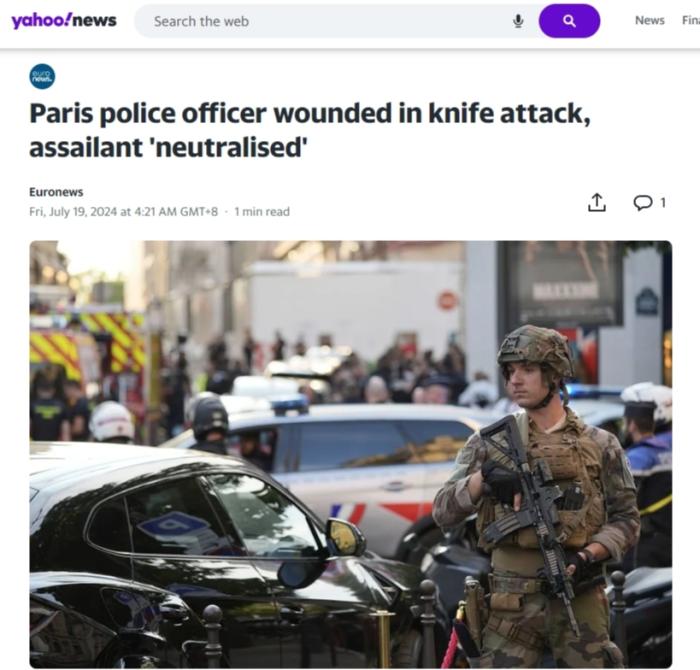Click the Euronews author link
The image size is (700, 670).
click(56, 192)
